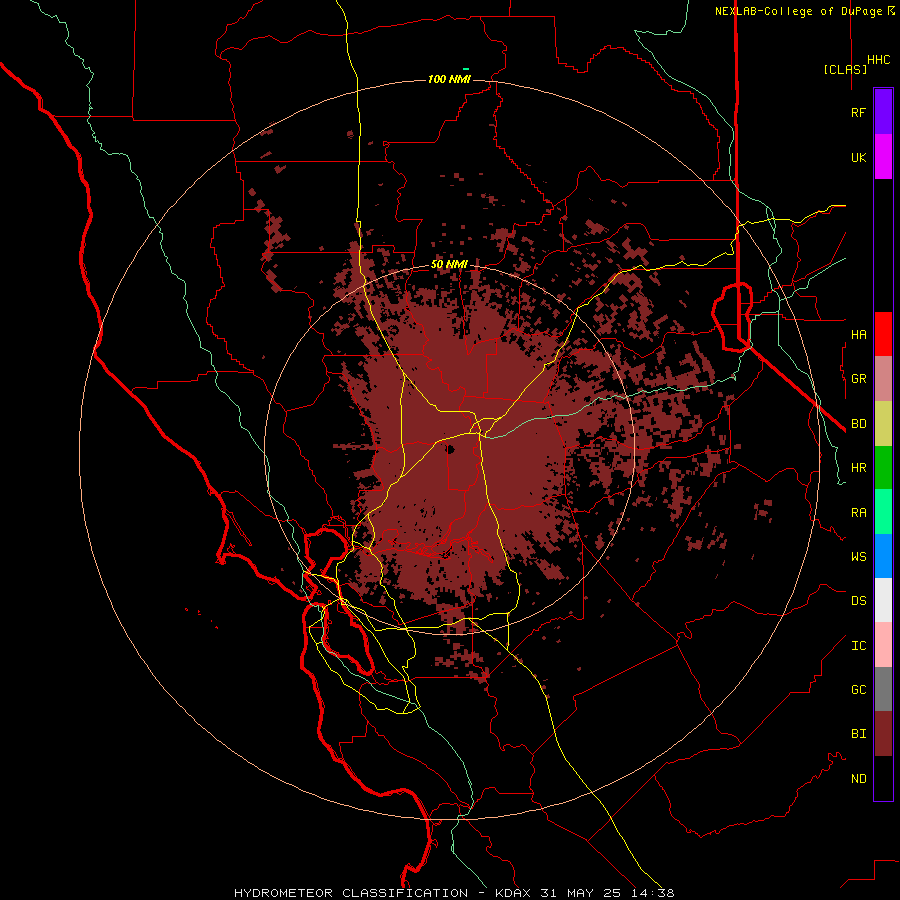Click the HA legend label
This screenshot has height=900, width=900.
tap(858, 335)
